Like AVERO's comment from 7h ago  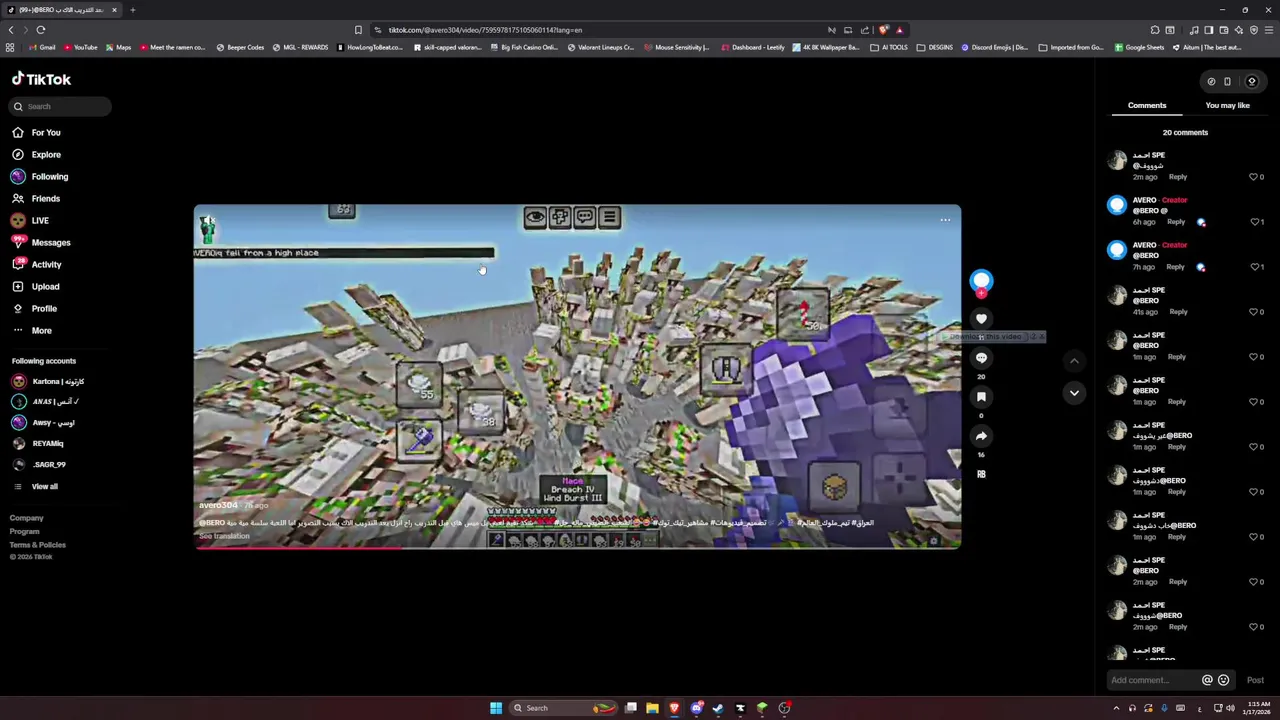[x=1256, y=267]
